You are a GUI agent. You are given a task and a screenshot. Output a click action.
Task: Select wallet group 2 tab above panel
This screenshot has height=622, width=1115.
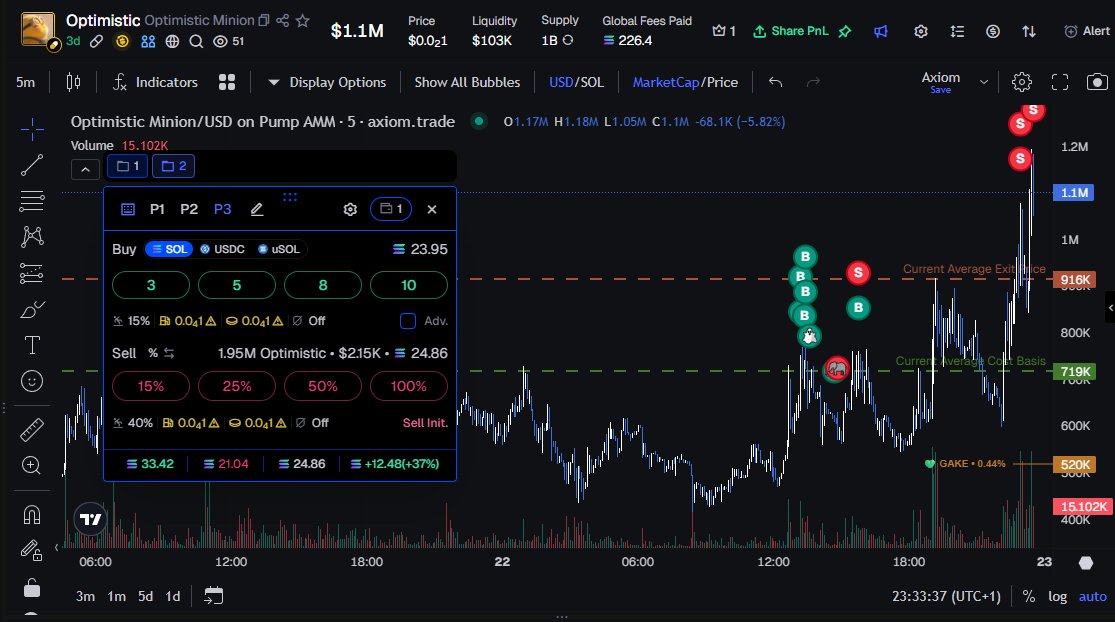click(x=174, y=166)
